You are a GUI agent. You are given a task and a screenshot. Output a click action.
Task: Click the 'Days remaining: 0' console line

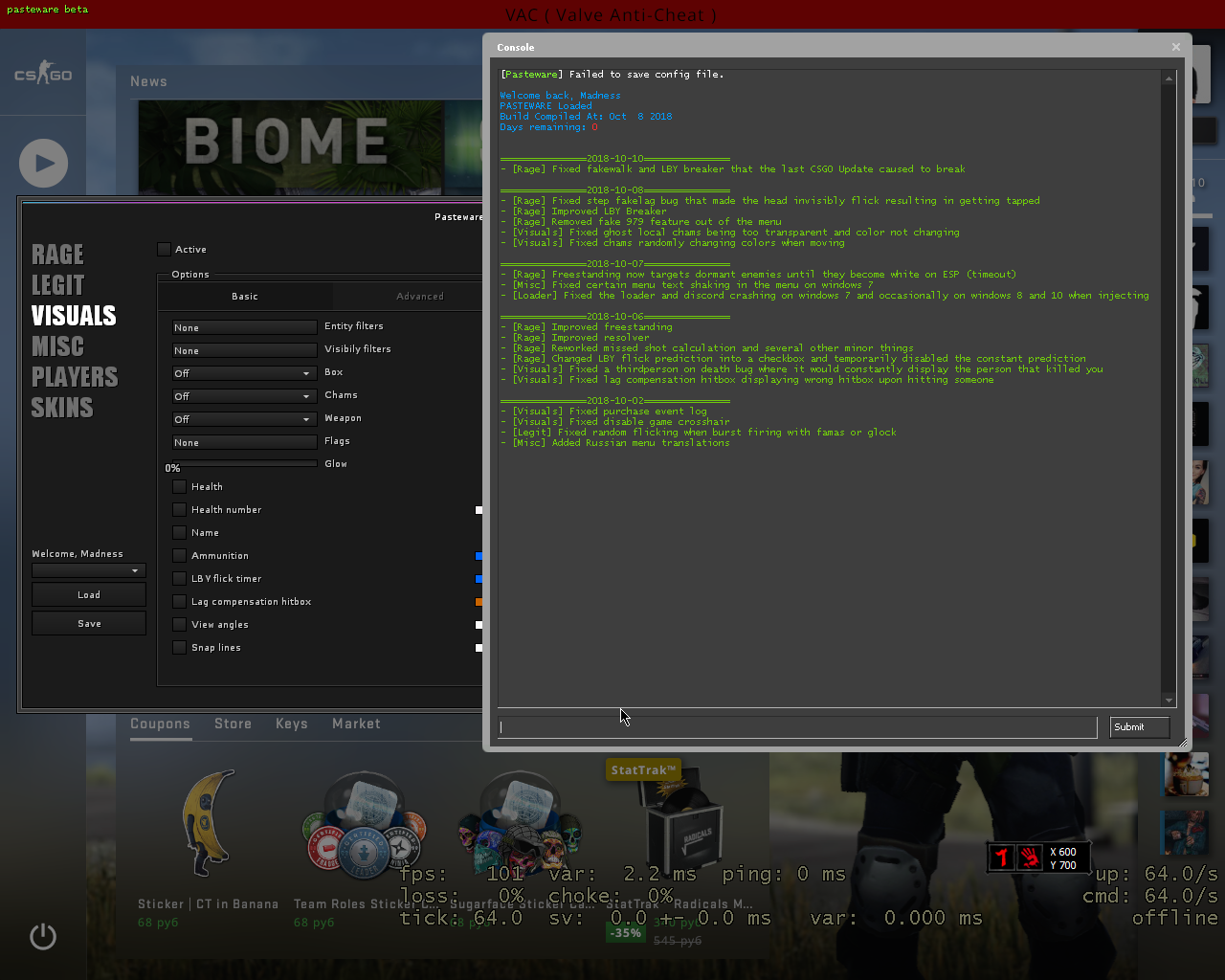coord(548,127)
